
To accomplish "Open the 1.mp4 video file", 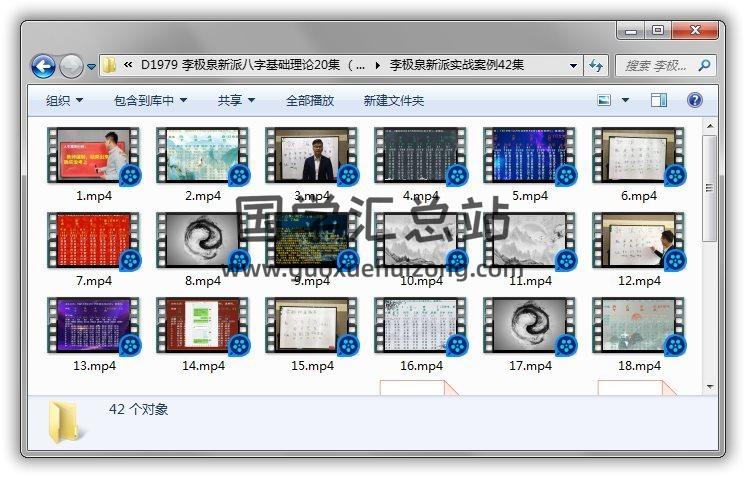I will pos(94,160).
